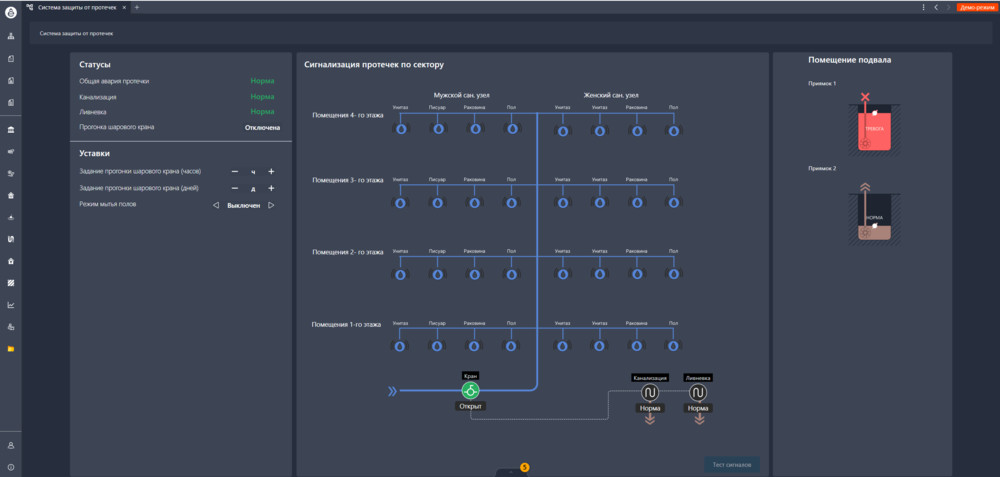
Task: Increase ball valve run days with plus
Action: (271, 188)
